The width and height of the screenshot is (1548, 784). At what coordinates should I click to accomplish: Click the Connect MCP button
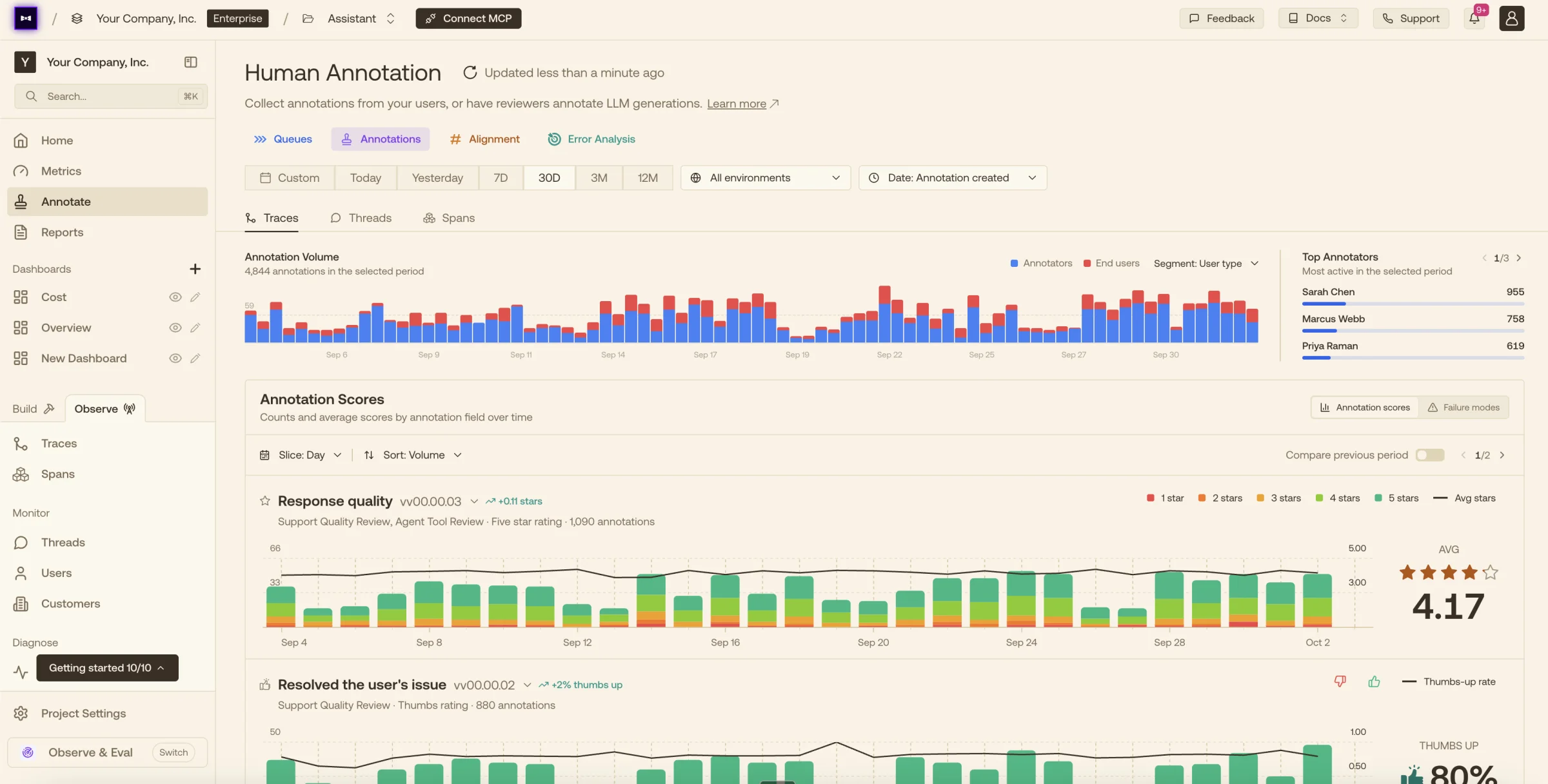click(x=468, y=18)
